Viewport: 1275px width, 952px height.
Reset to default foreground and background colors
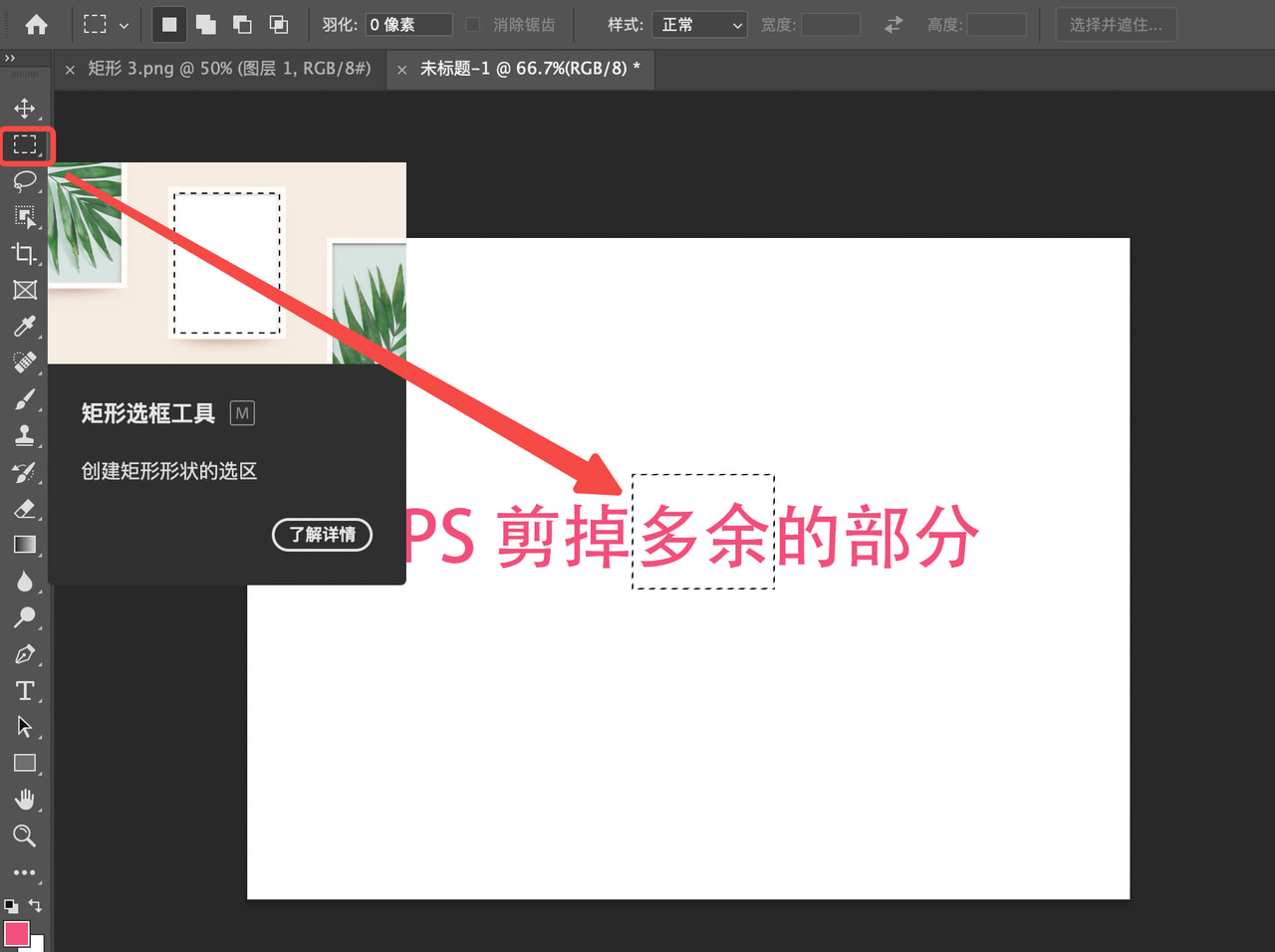point(11,906)
